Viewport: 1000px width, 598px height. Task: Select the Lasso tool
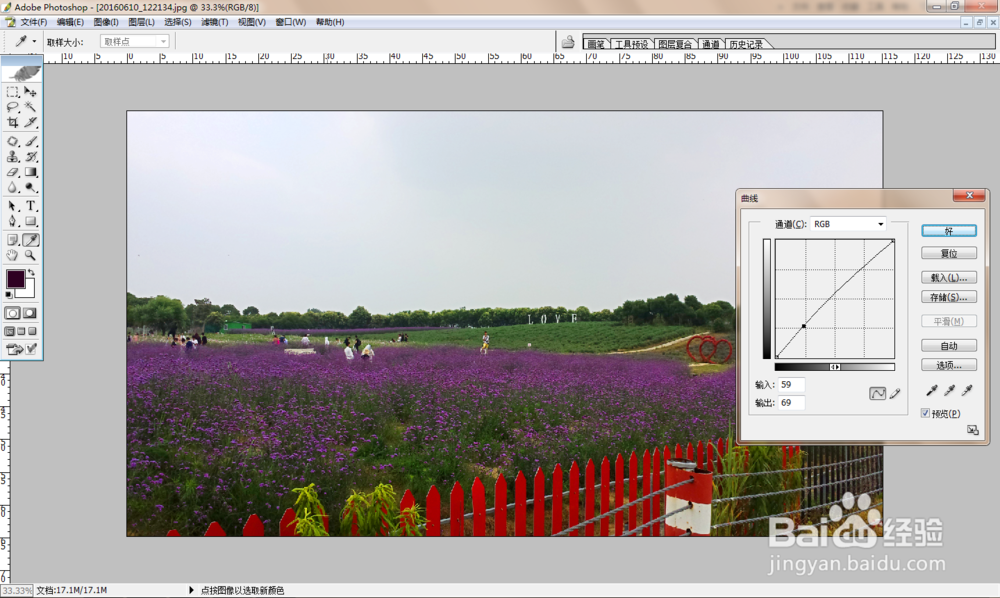(x=13, y=107)
